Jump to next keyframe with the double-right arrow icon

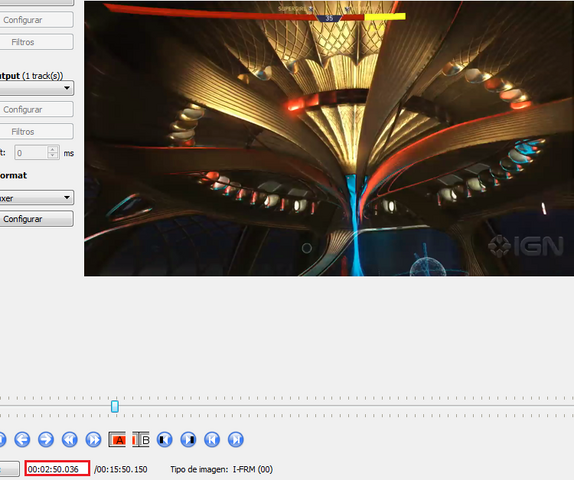93,439
